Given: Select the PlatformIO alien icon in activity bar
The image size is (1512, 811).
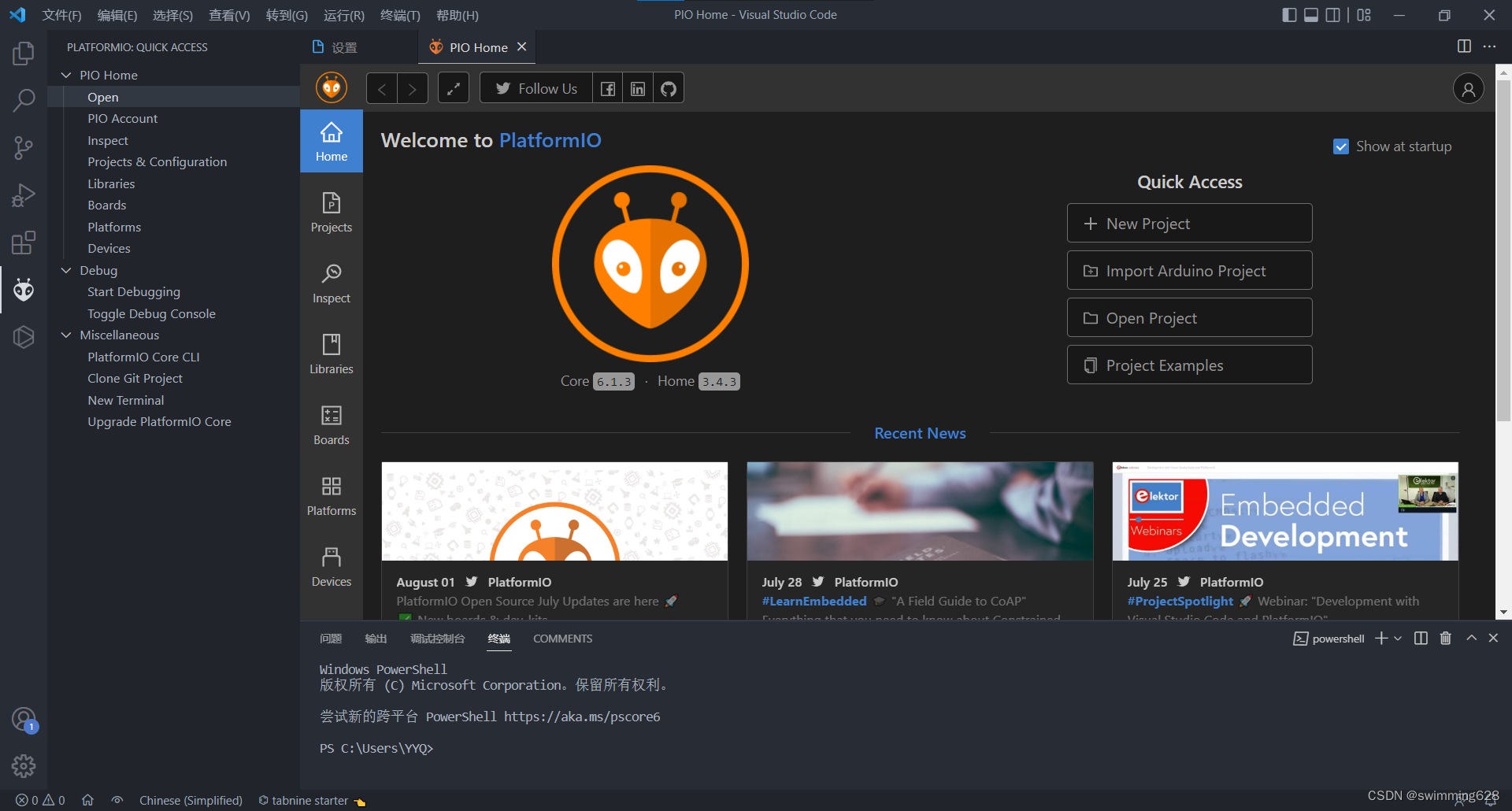Looking at the screenshot, I should 24,290.
